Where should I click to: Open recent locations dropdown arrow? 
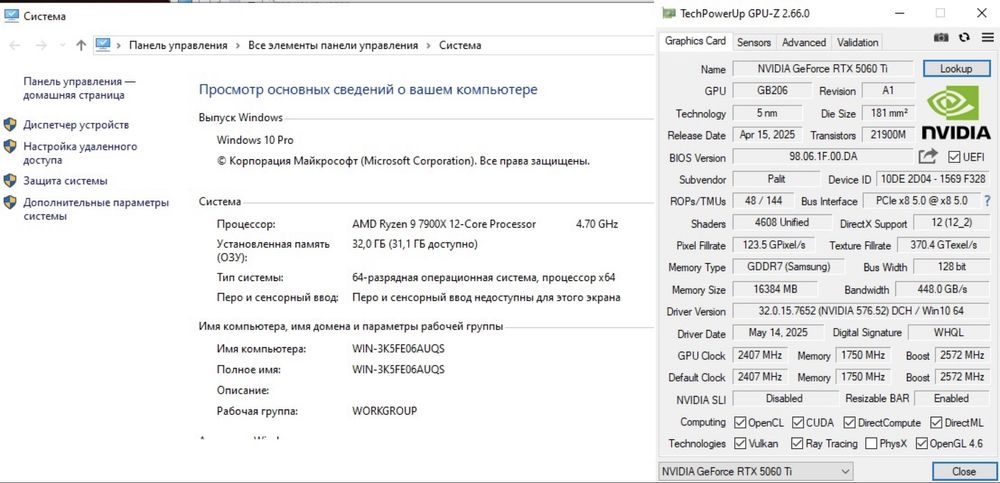click(62, 45)
